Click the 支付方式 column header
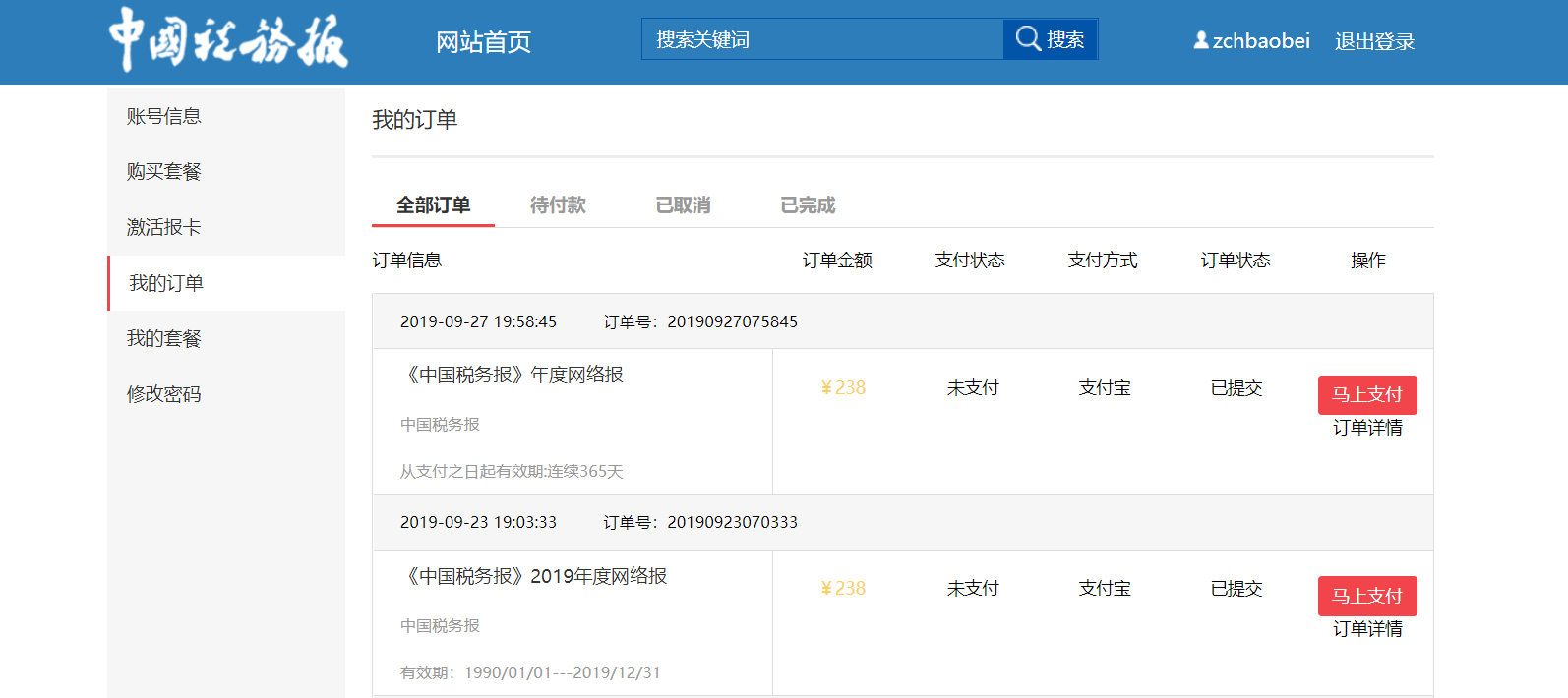 click(x=1103, y=260)
